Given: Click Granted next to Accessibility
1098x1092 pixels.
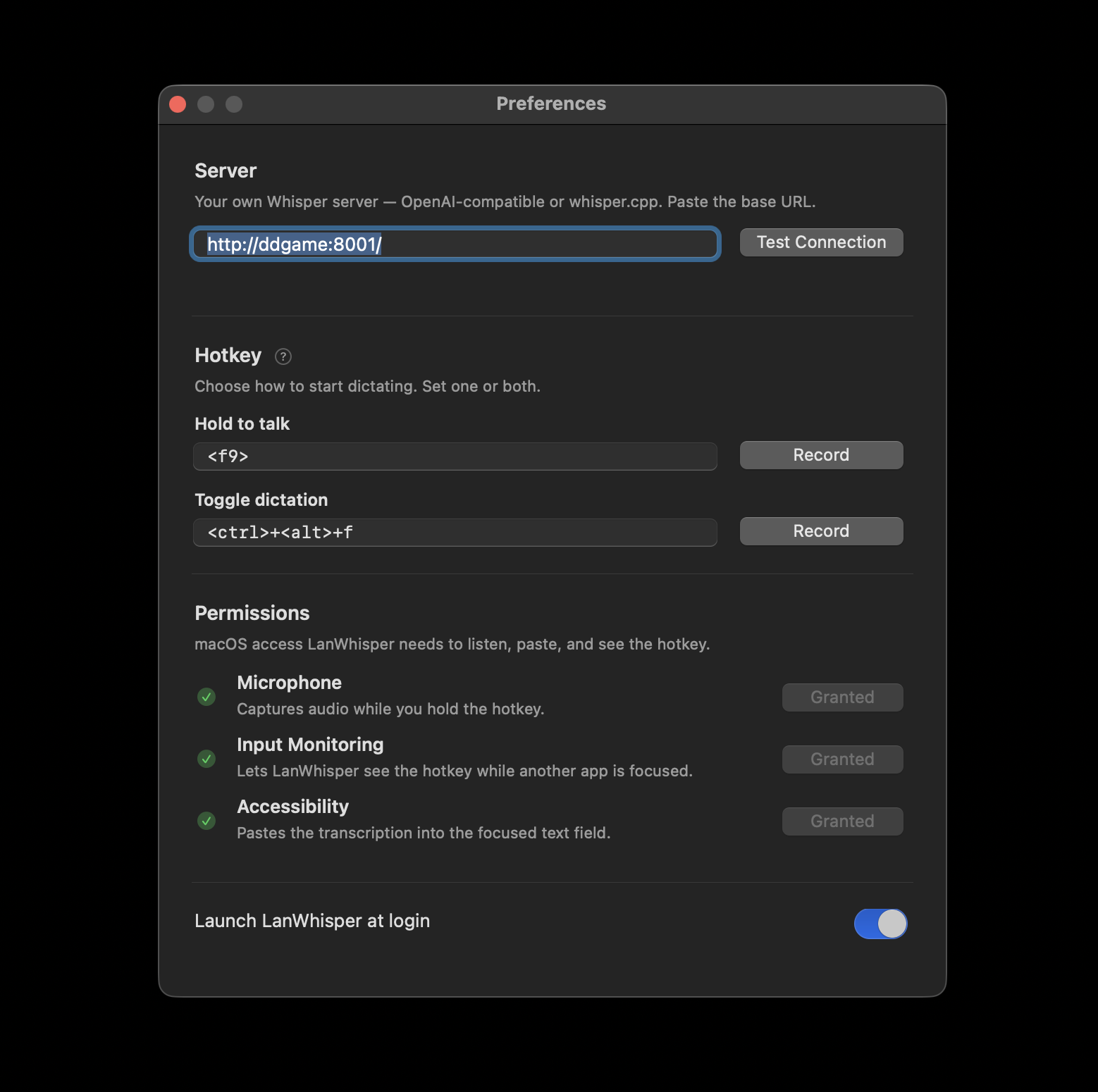Looking at the screenshot, I should coord(841,821).
